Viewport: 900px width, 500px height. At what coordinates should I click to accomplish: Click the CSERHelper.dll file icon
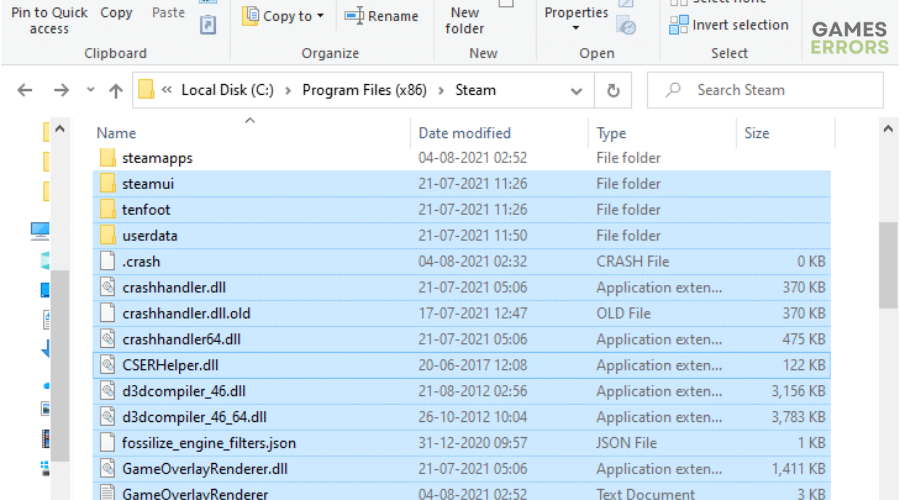click(x=107, y=365)
